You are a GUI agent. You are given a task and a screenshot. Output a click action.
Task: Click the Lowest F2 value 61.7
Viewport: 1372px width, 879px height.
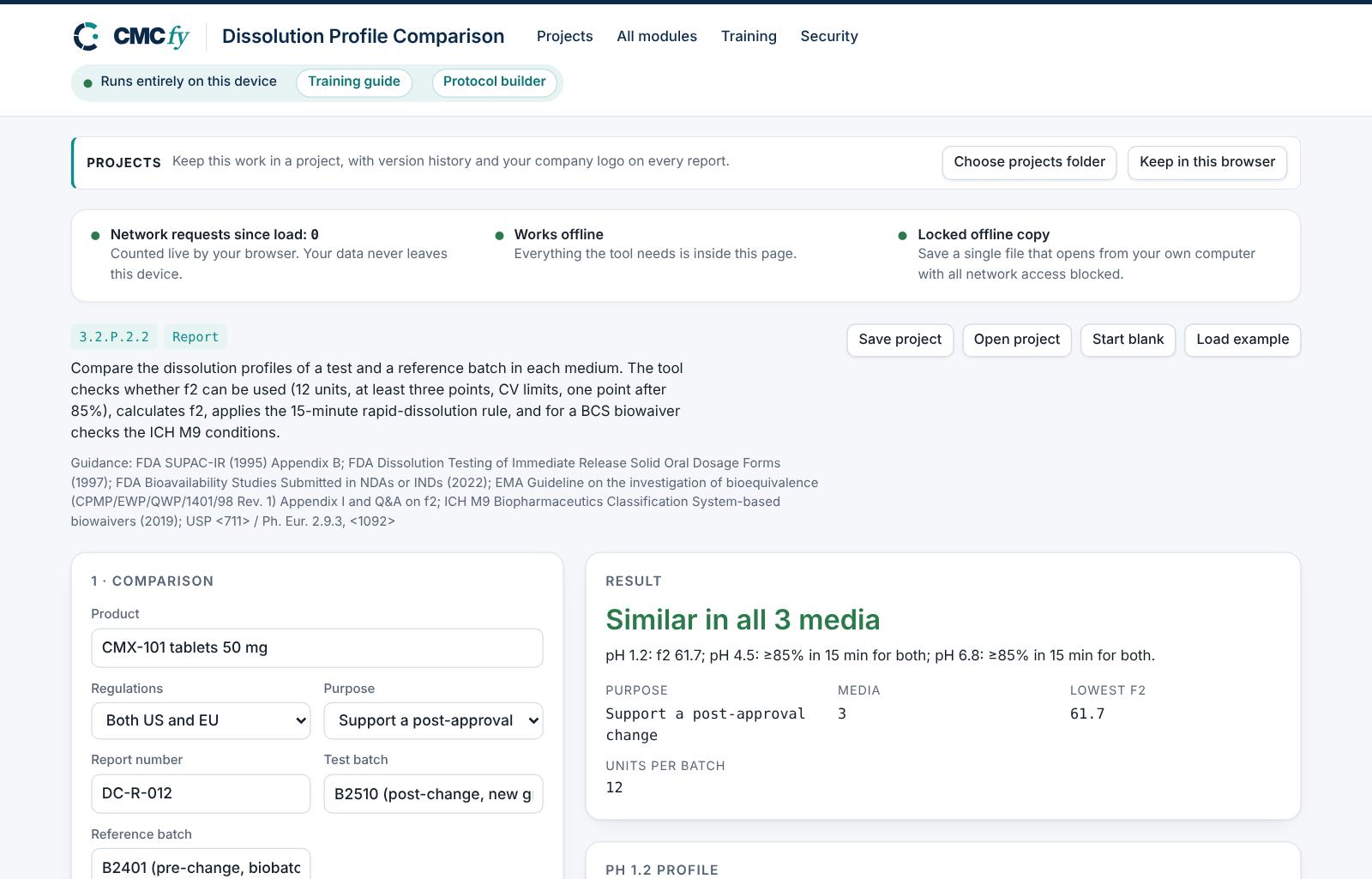click(1087, 713)
